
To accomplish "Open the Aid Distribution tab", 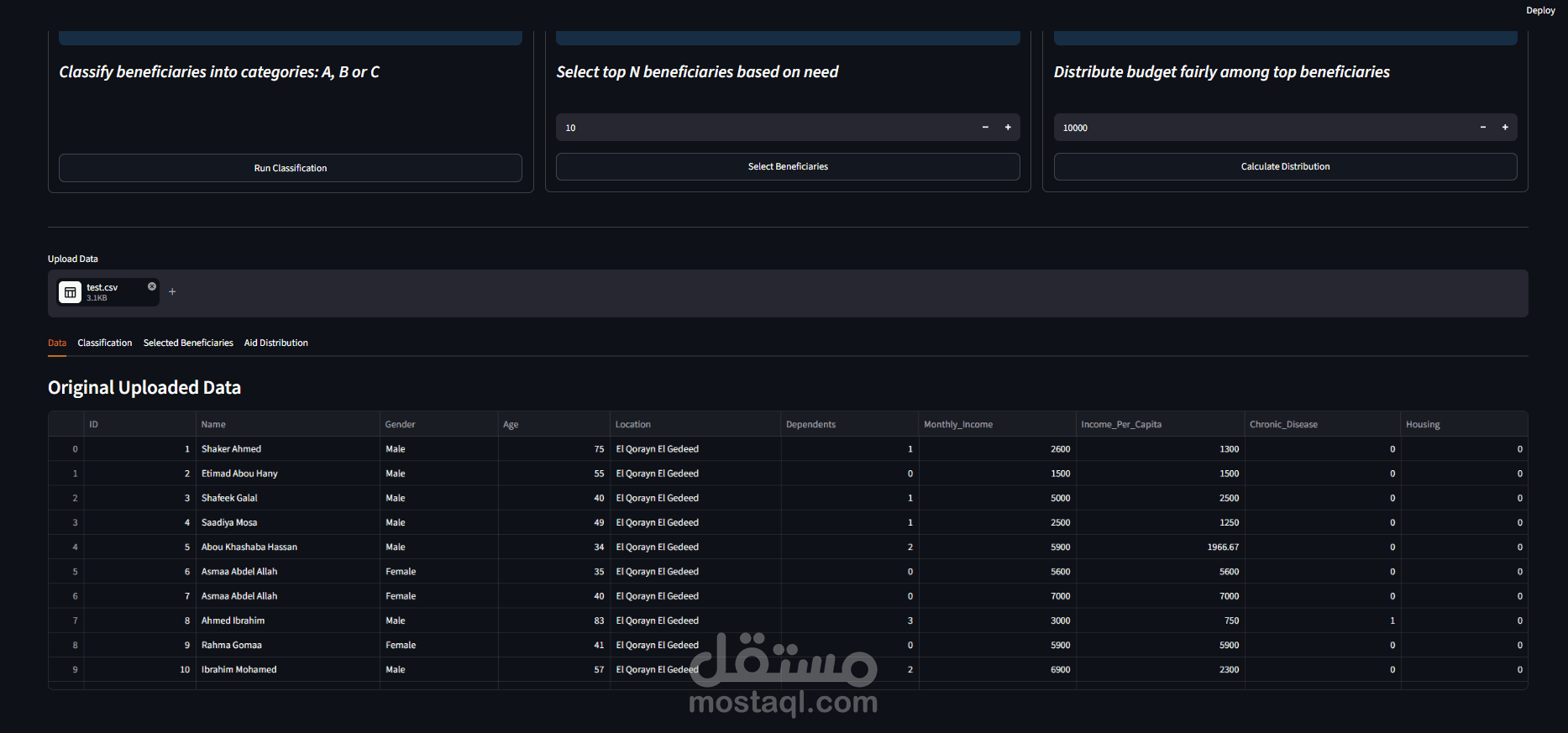I will [x=276, y=343].
